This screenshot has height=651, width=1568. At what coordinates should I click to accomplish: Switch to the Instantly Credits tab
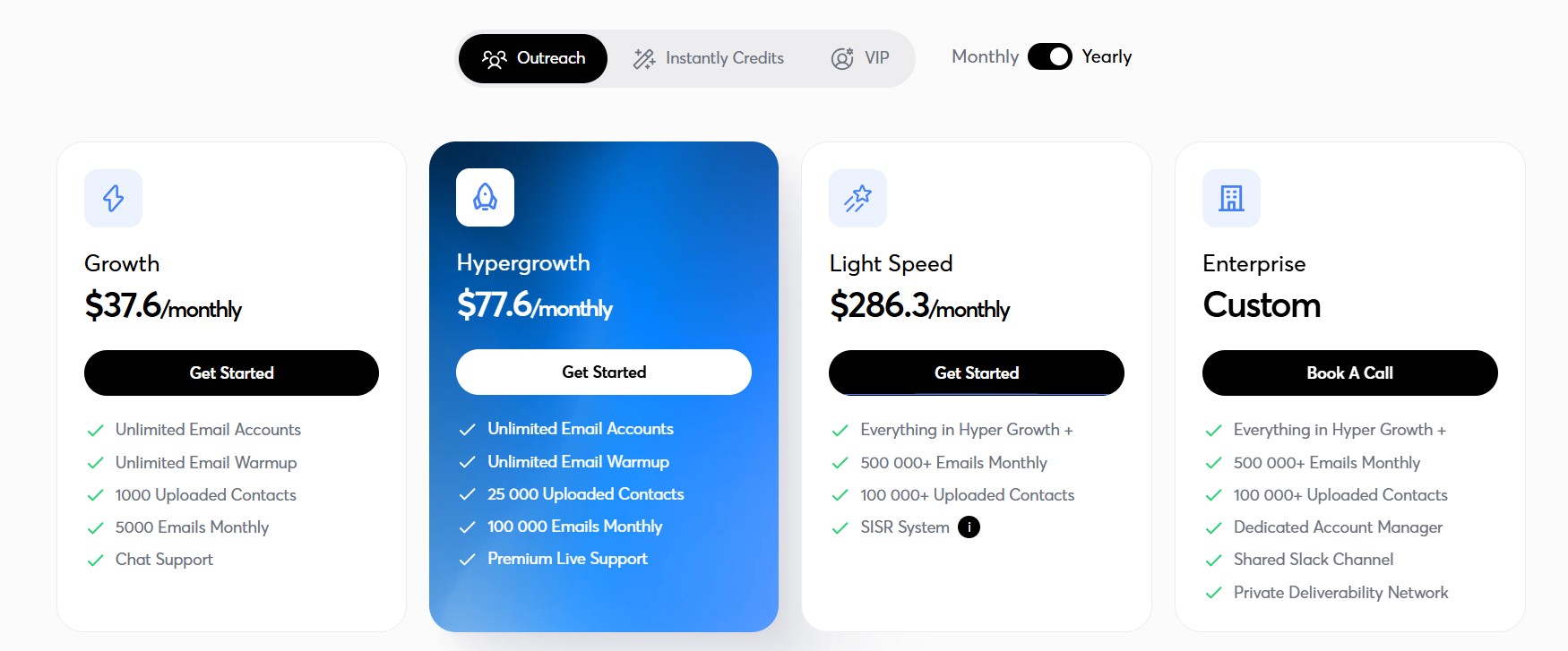pyautogui.click(x=708, y=58)
